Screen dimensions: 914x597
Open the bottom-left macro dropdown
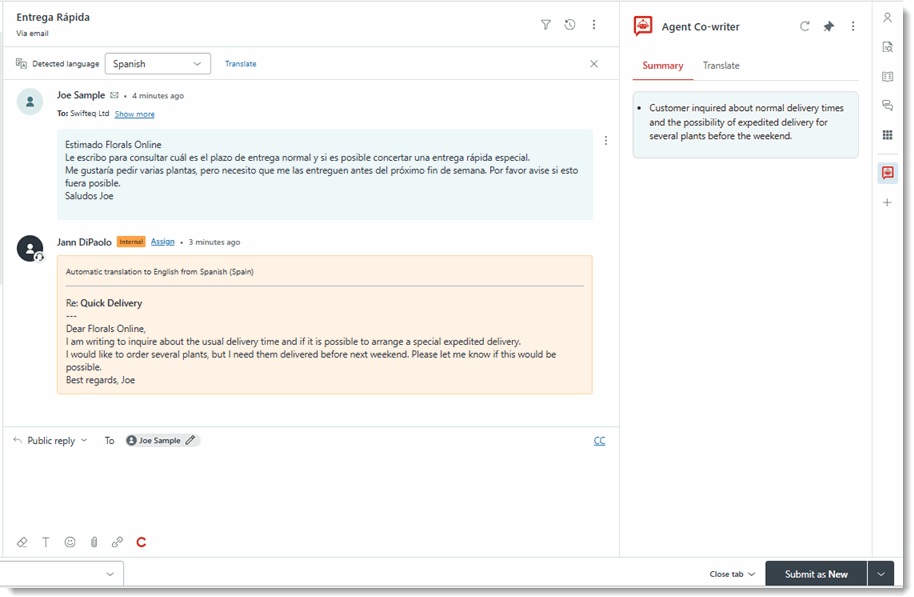click(x=61, y=574)
